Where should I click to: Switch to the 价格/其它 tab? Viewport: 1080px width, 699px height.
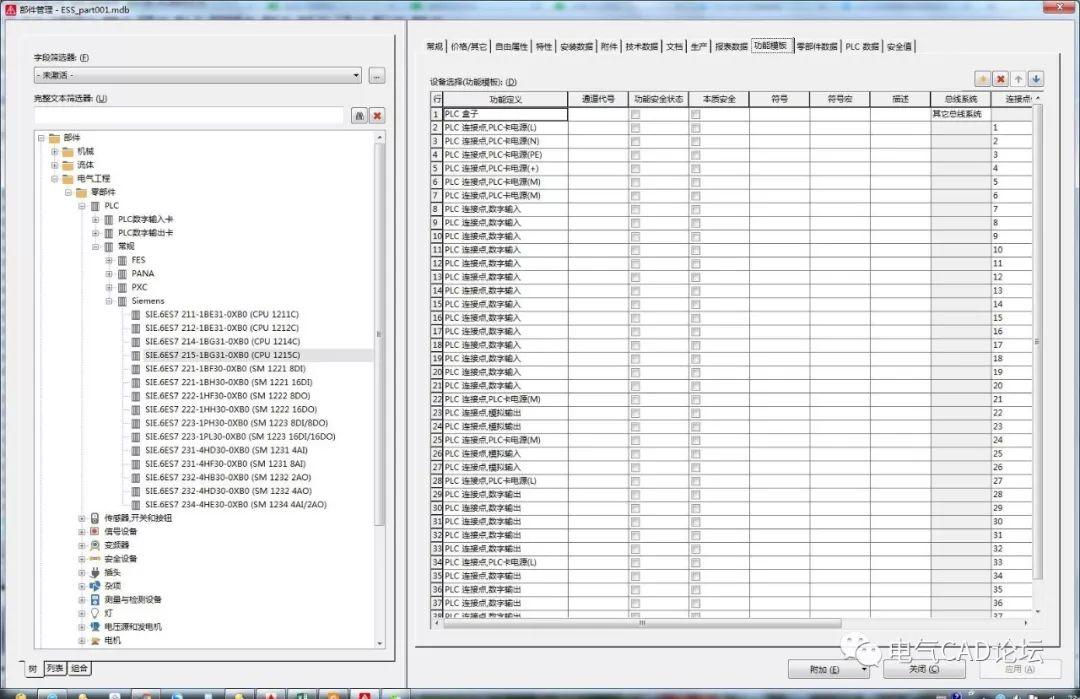(468, 47)
